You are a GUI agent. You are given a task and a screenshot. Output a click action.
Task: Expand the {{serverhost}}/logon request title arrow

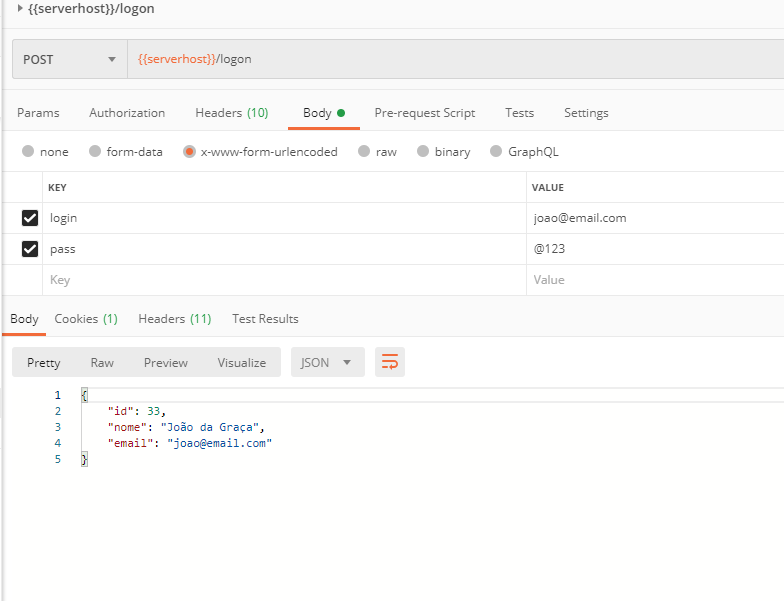tap(20, 8)
